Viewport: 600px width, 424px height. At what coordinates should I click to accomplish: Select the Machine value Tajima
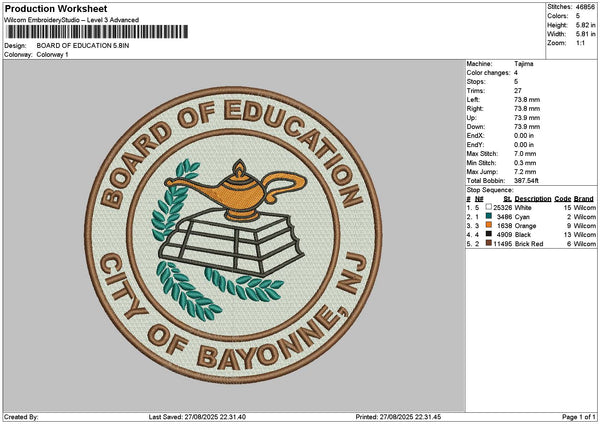[x=522, y=64]
